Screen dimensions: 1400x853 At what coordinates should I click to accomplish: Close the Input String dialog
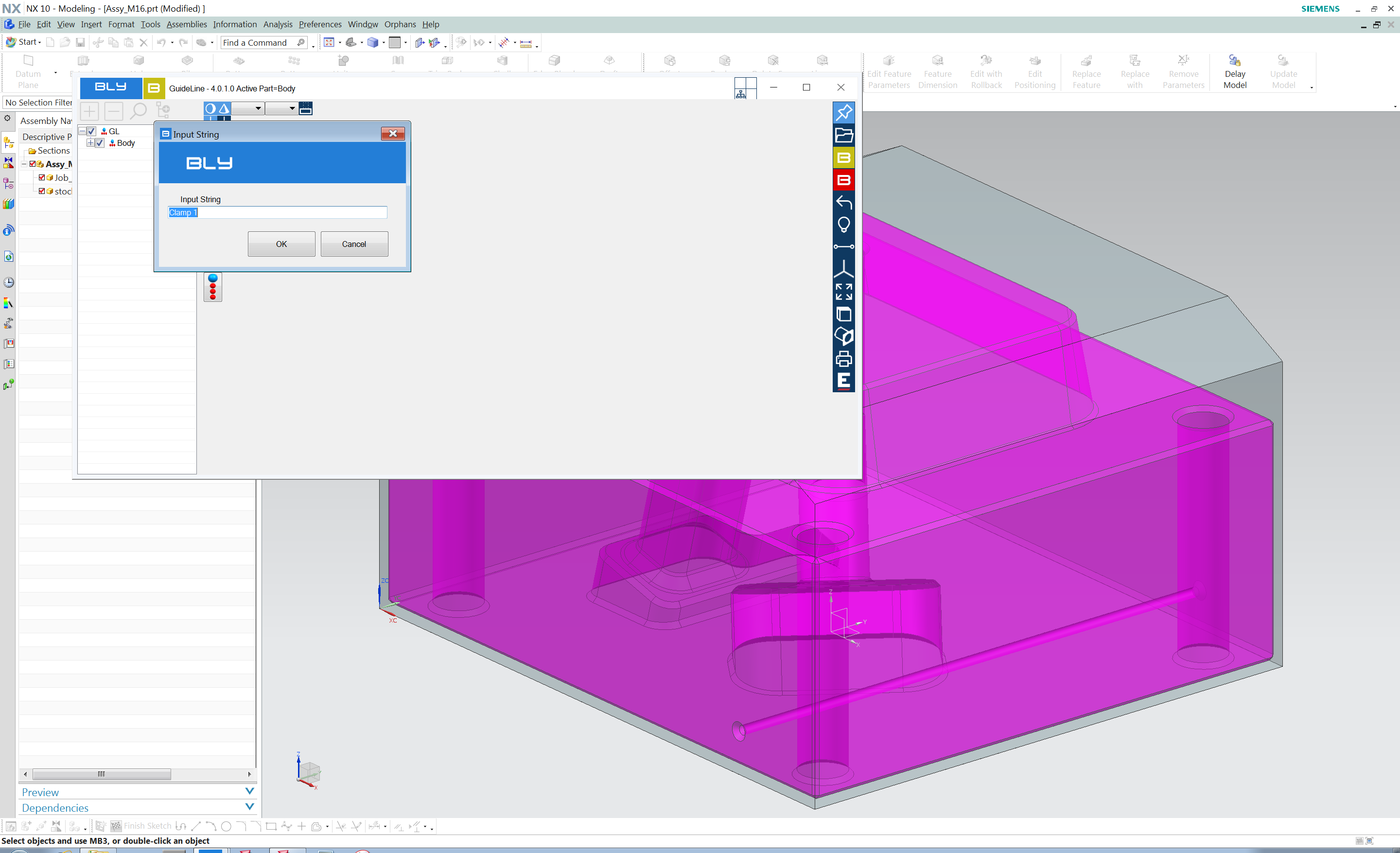(393, 134)
